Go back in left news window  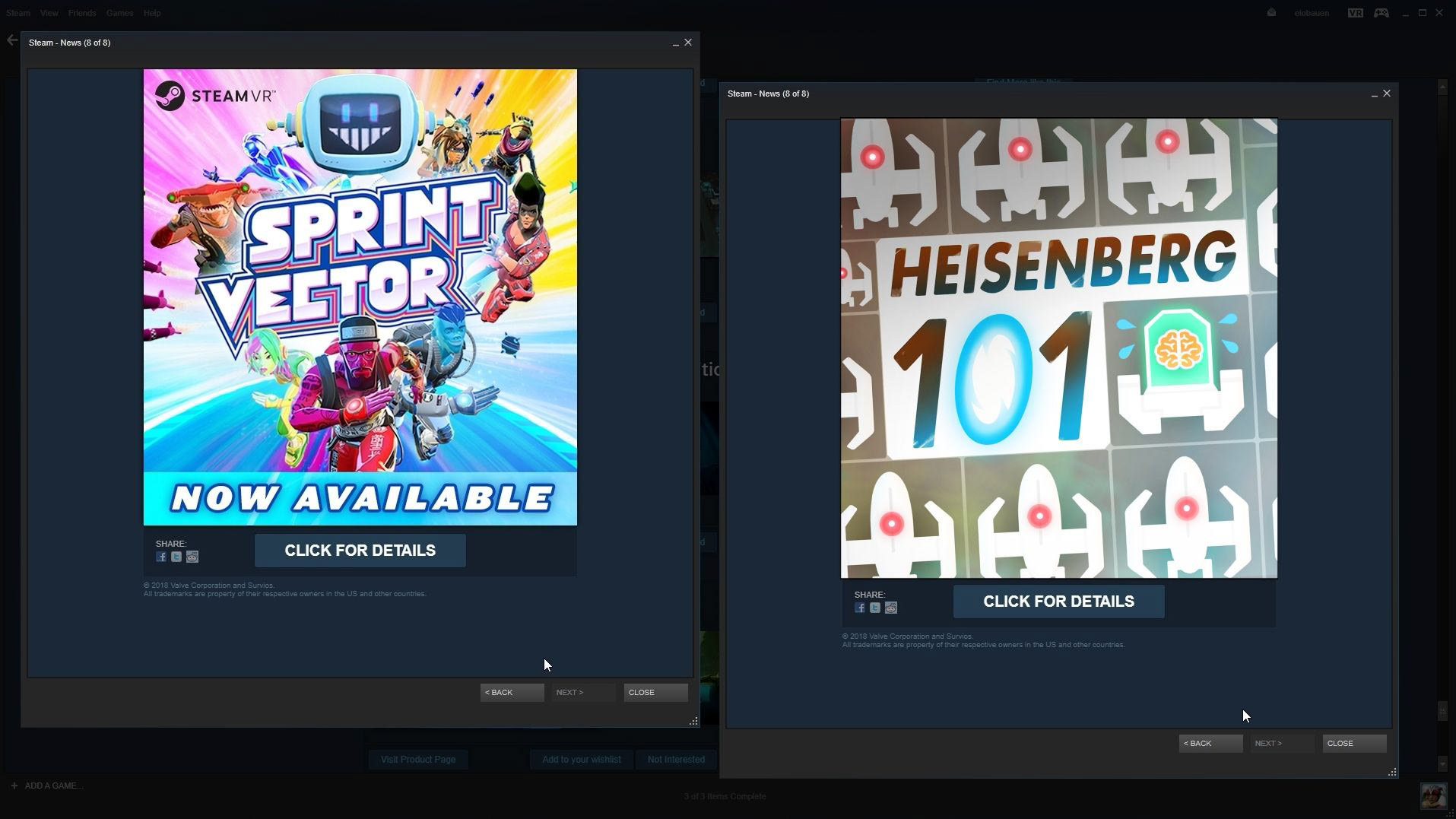coord(512,693)
